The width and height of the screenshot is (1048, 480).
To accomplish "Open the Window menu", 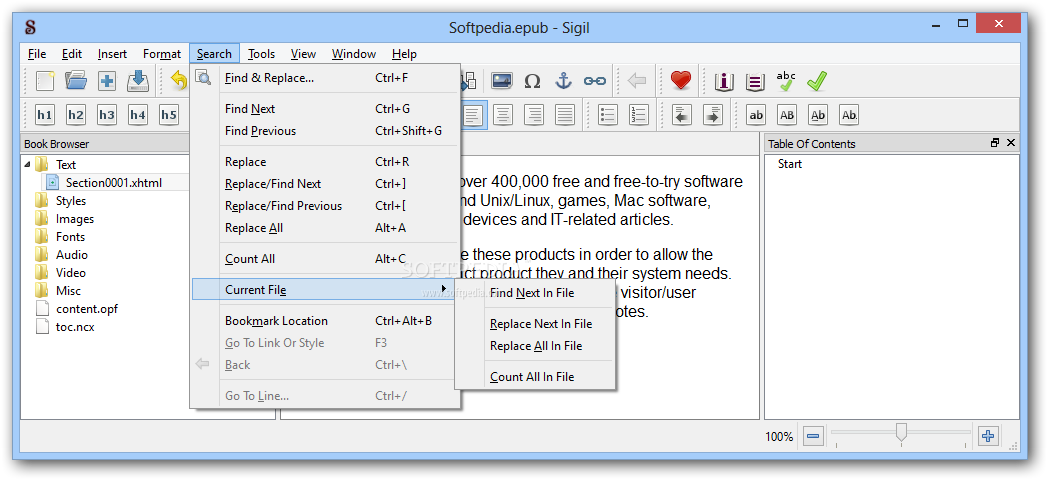I will pos(354,54).
